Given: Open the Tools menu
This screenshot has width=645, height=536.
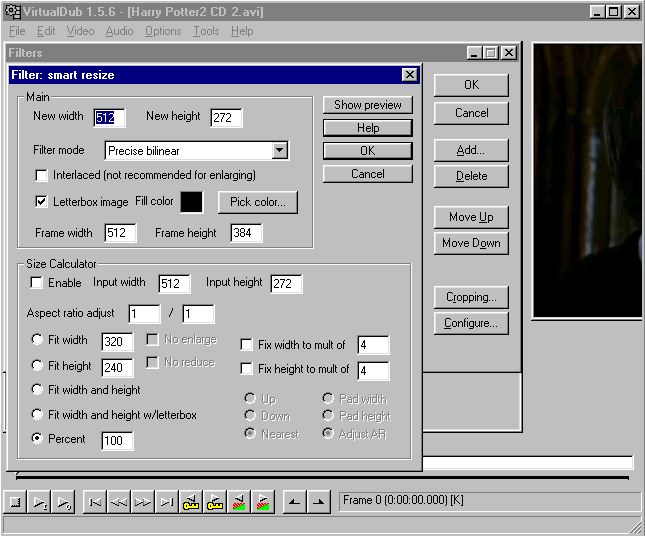Looking at the screenshot, I should [206, 31].
